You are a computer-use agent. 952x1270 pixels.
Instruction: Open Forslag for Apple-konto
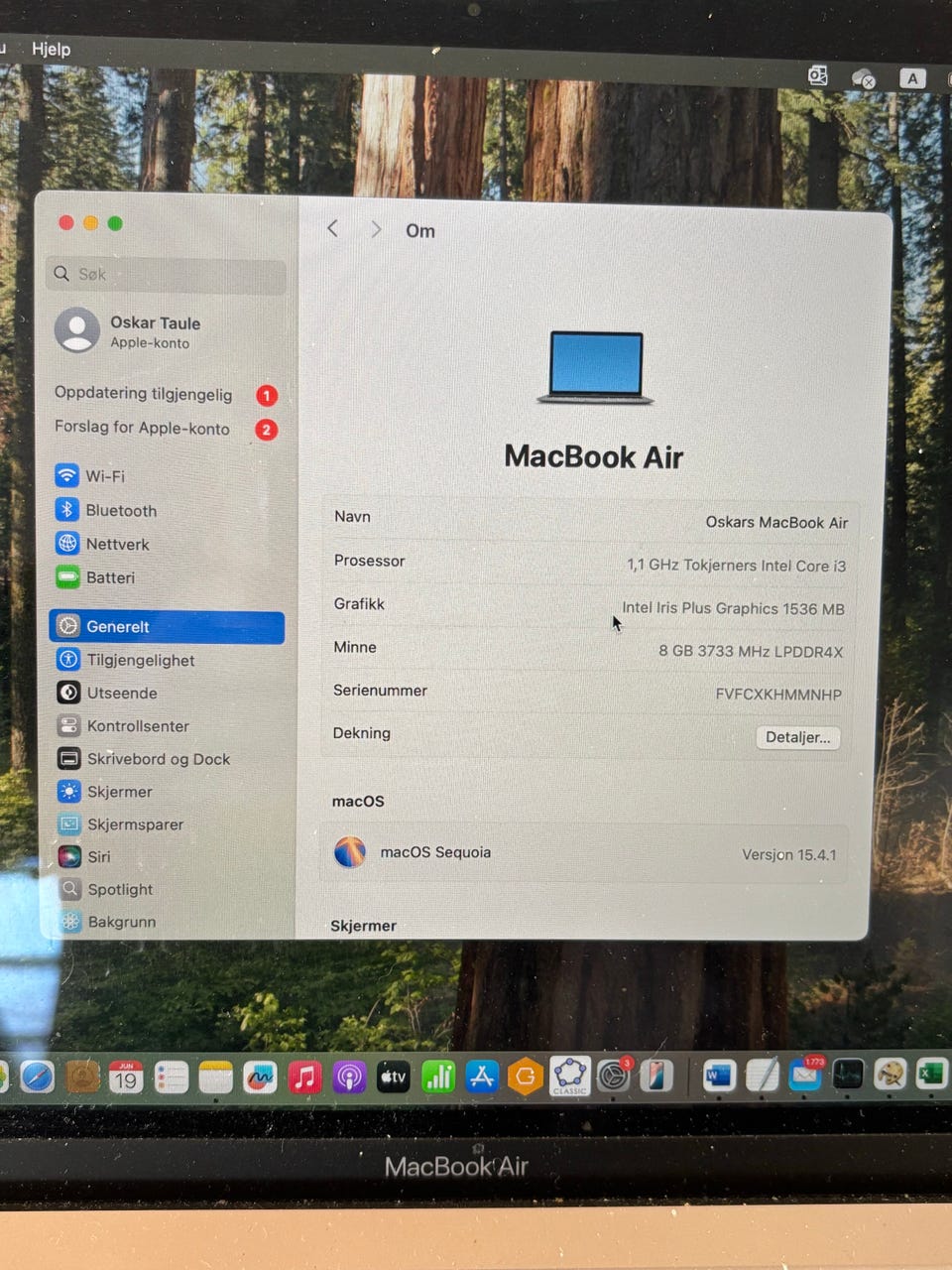pyautogui.click(x=166, y=429)
